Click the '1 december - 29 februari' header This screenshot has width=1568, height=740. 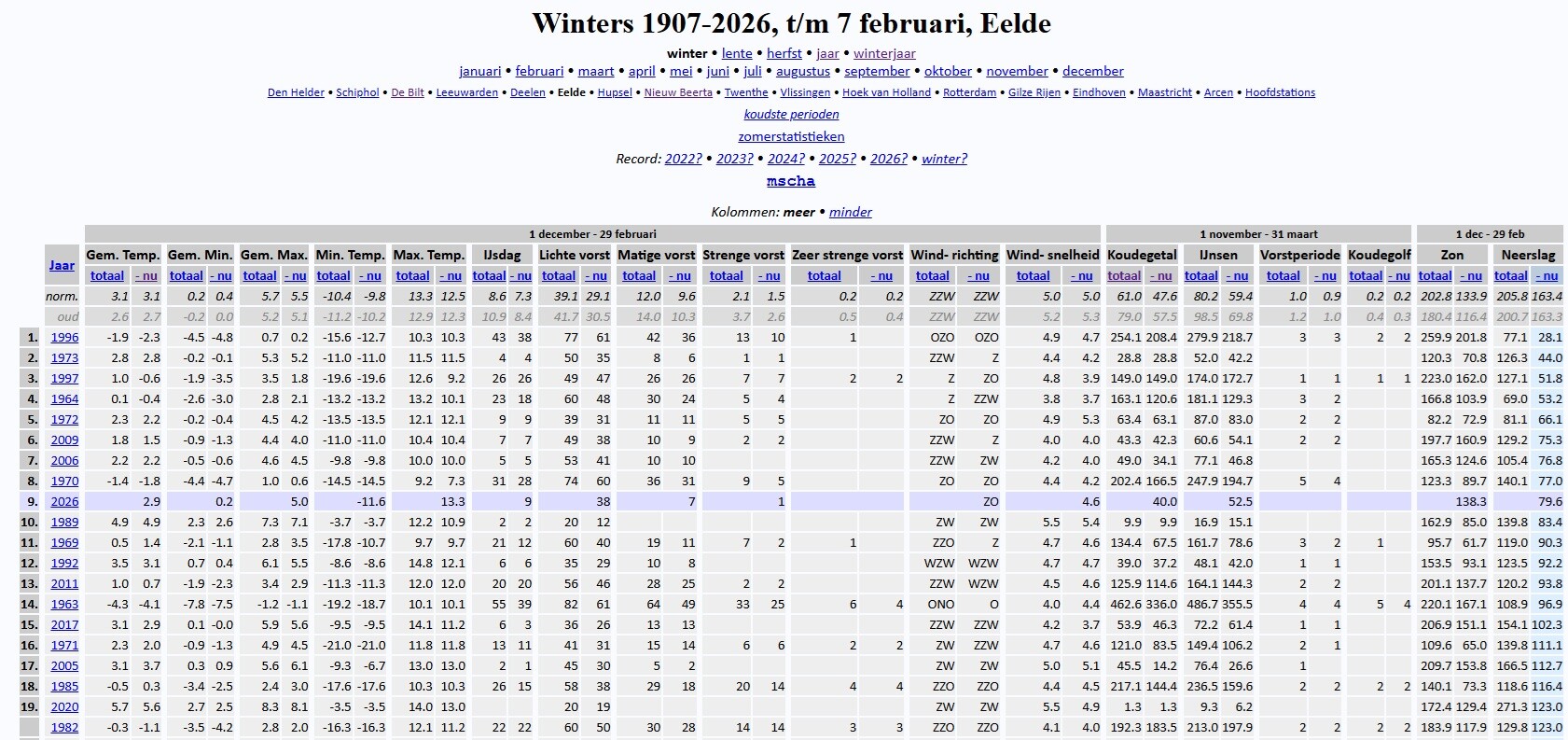592,234
